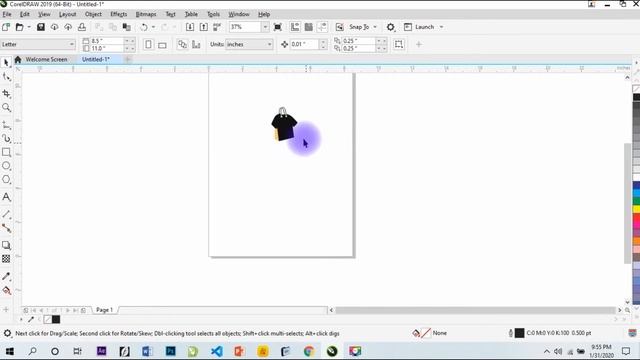This screenshot has width=640, height=360.
Task: Open the zoom level 37% dropdown
Action: click(x=265, y=27)
